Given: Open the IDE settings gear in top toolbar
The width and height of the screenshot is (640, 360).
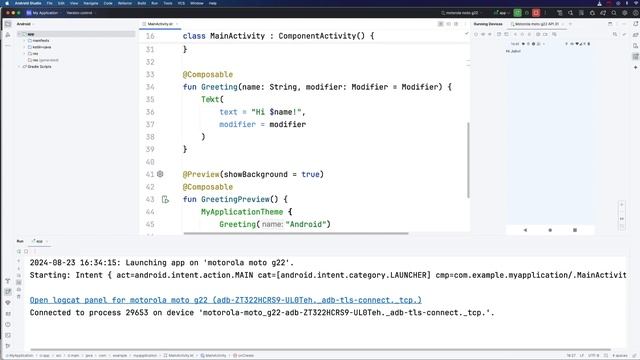Looking at the screenshot, I should (x=624, y=13).
